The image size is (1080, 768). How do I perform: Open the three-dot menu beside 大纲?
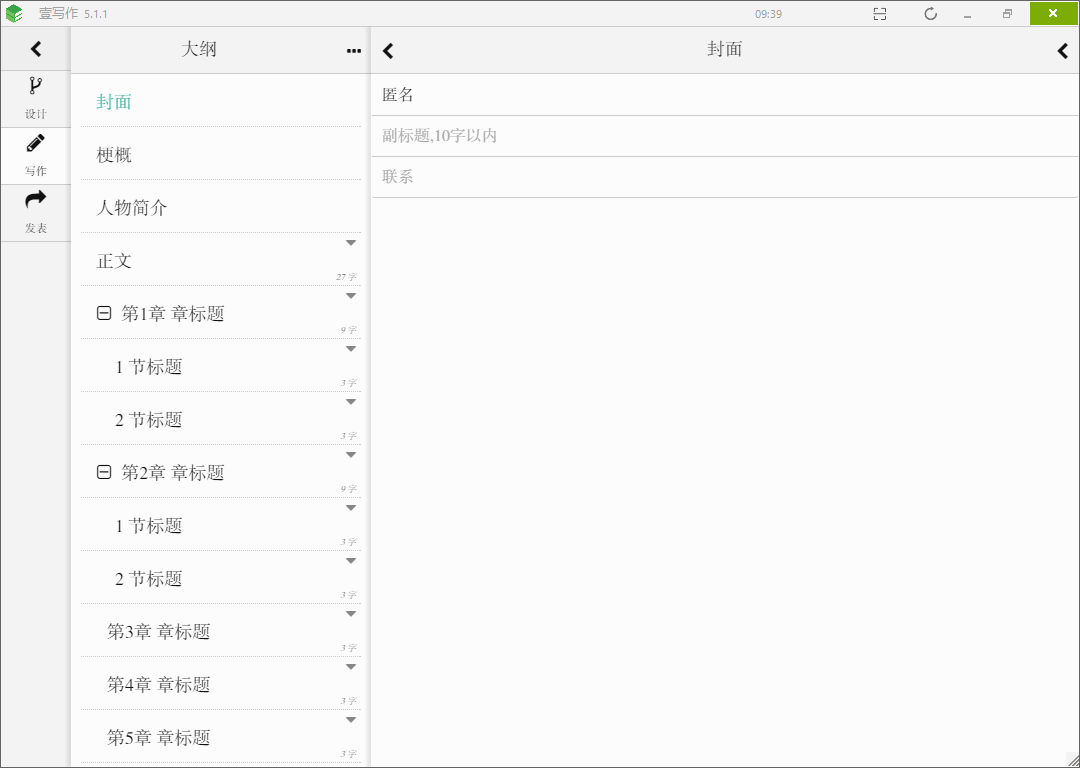click(x=353, y=51)
